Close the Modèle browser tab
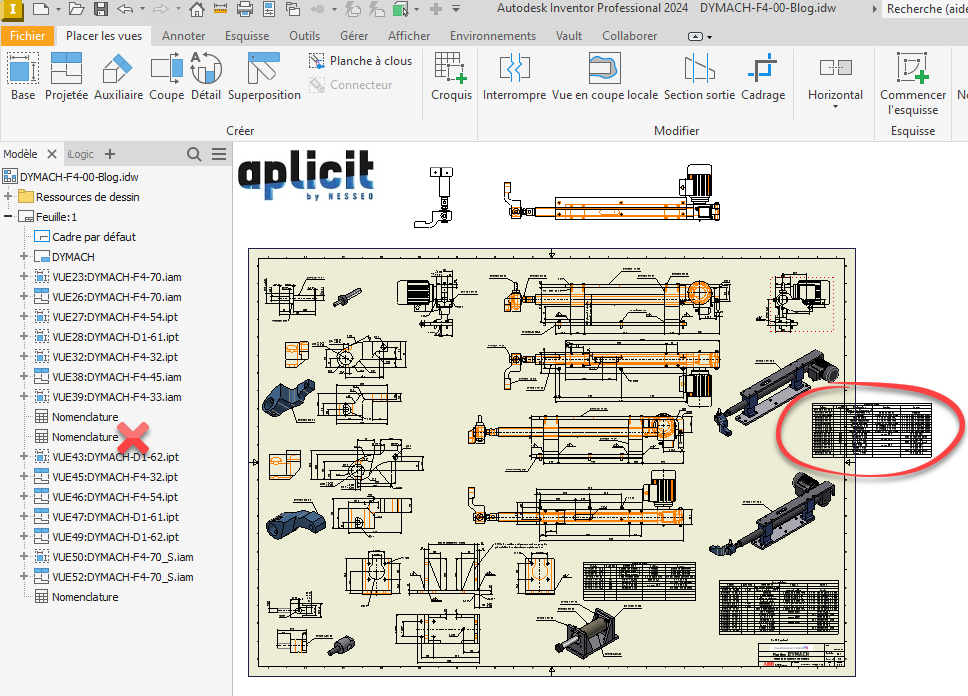The height and width of the screenshot is (696, 968). pyautogui.click(x=52, y=154)
